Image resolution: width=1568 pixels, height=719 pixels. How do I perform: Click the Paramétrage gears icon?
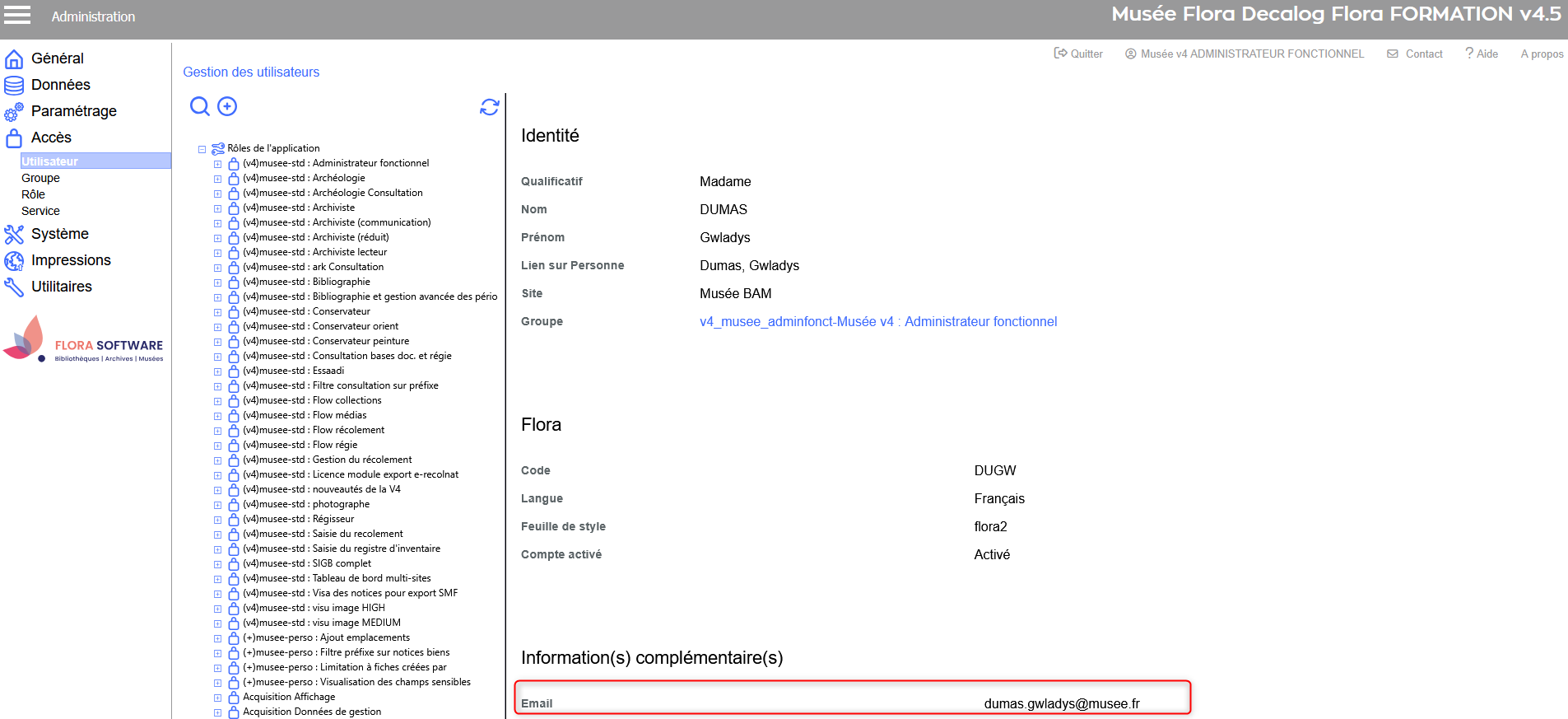[14, 112]
